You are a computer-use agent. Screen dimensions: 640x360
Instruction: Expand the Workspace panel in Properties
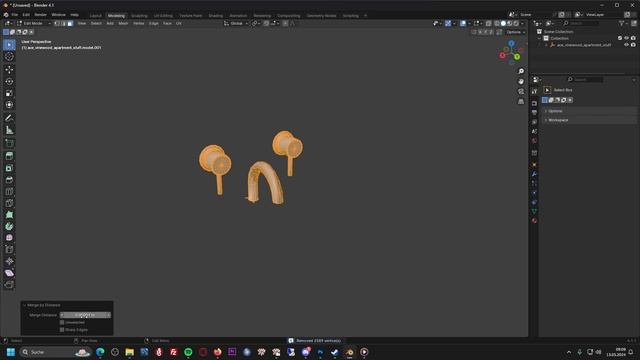coord(590,120)
